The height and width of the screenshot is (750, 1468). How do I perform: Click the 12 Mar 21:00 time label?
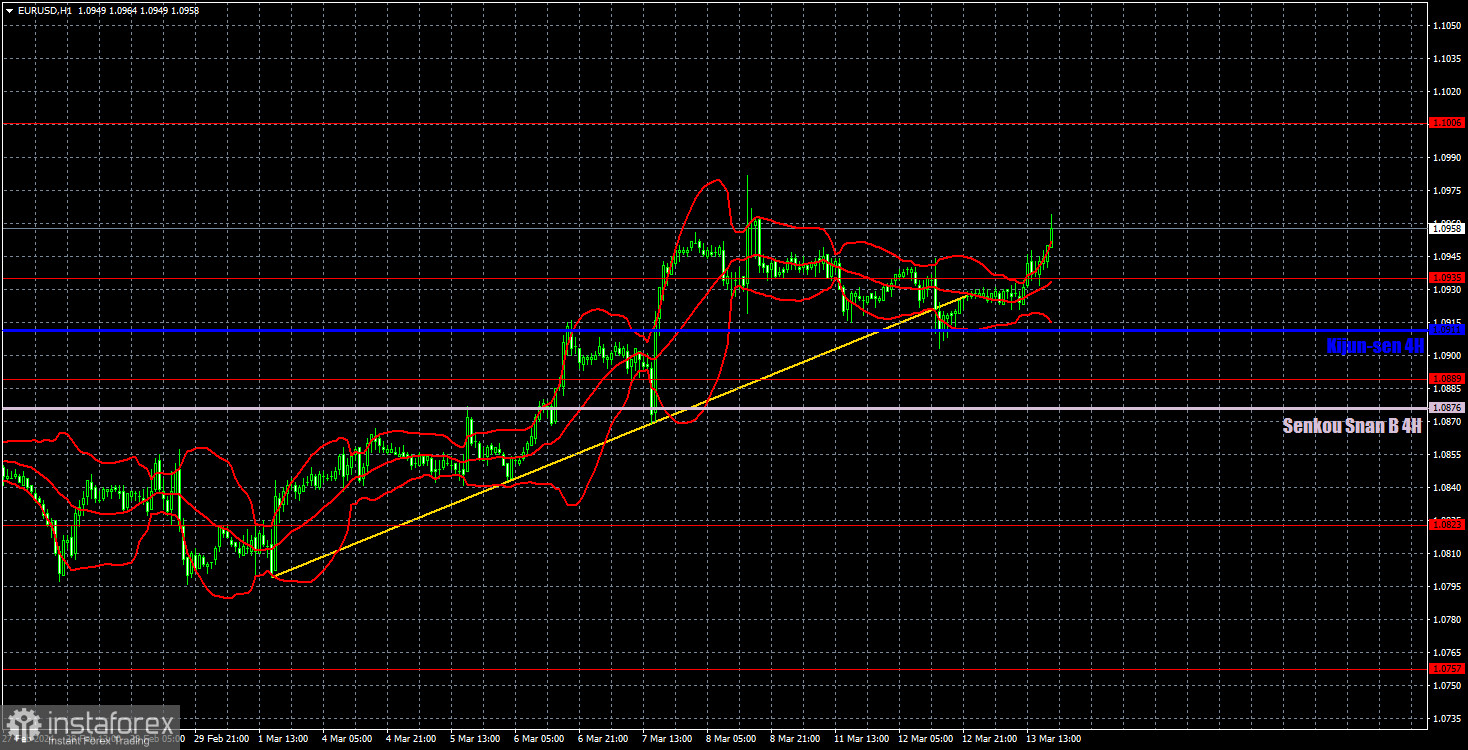(x=990, y=739)
